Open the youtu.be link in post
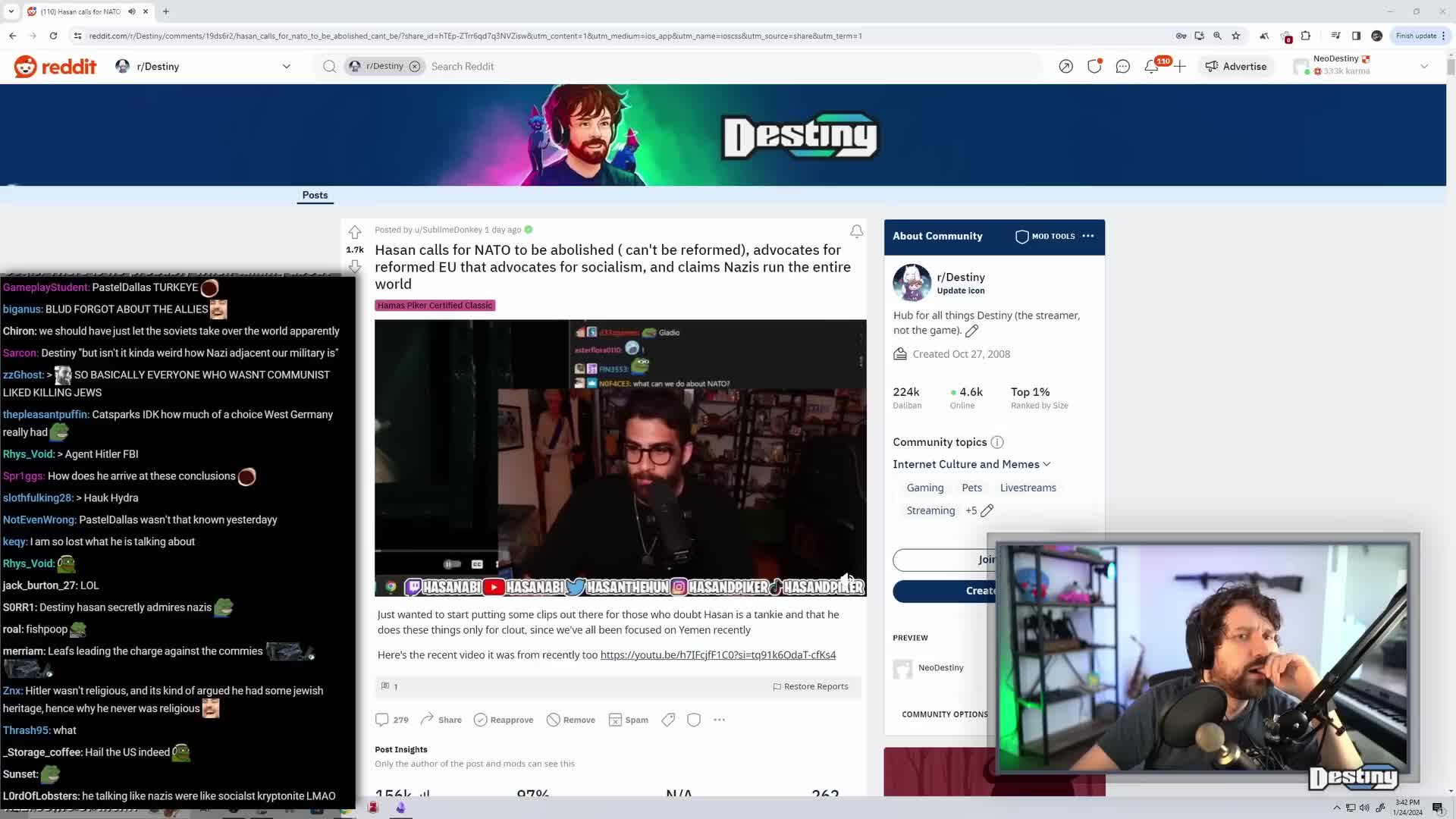Viewport: 1456px width, 819px height. pyautogui.click(x=717, y=655)
